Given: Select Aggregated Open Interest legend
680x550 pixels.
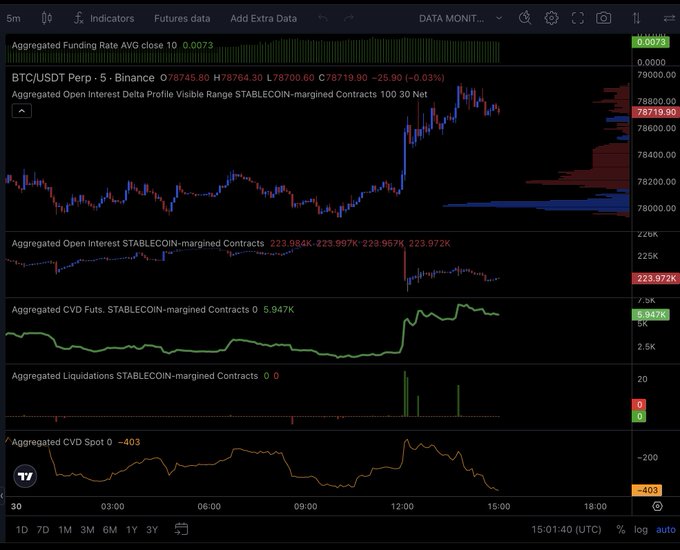Looking at the screenshot, I should (x=138, y=243).
